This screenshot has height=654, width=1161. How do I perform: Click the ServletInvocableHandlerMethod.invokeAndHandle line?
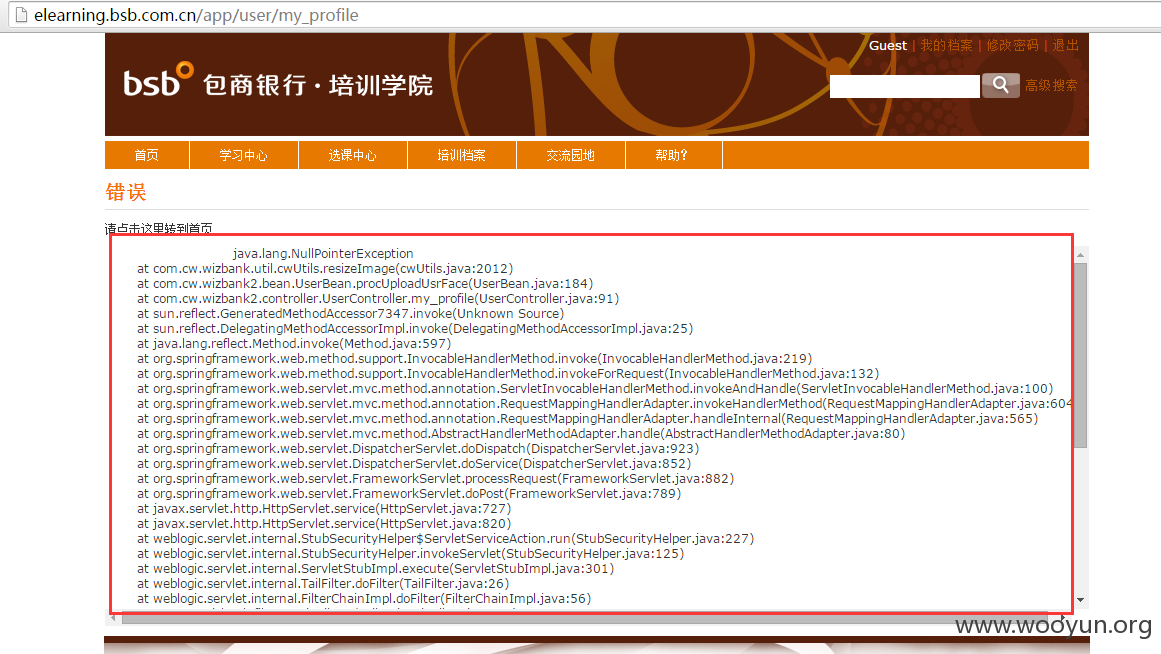pos(595,388)
